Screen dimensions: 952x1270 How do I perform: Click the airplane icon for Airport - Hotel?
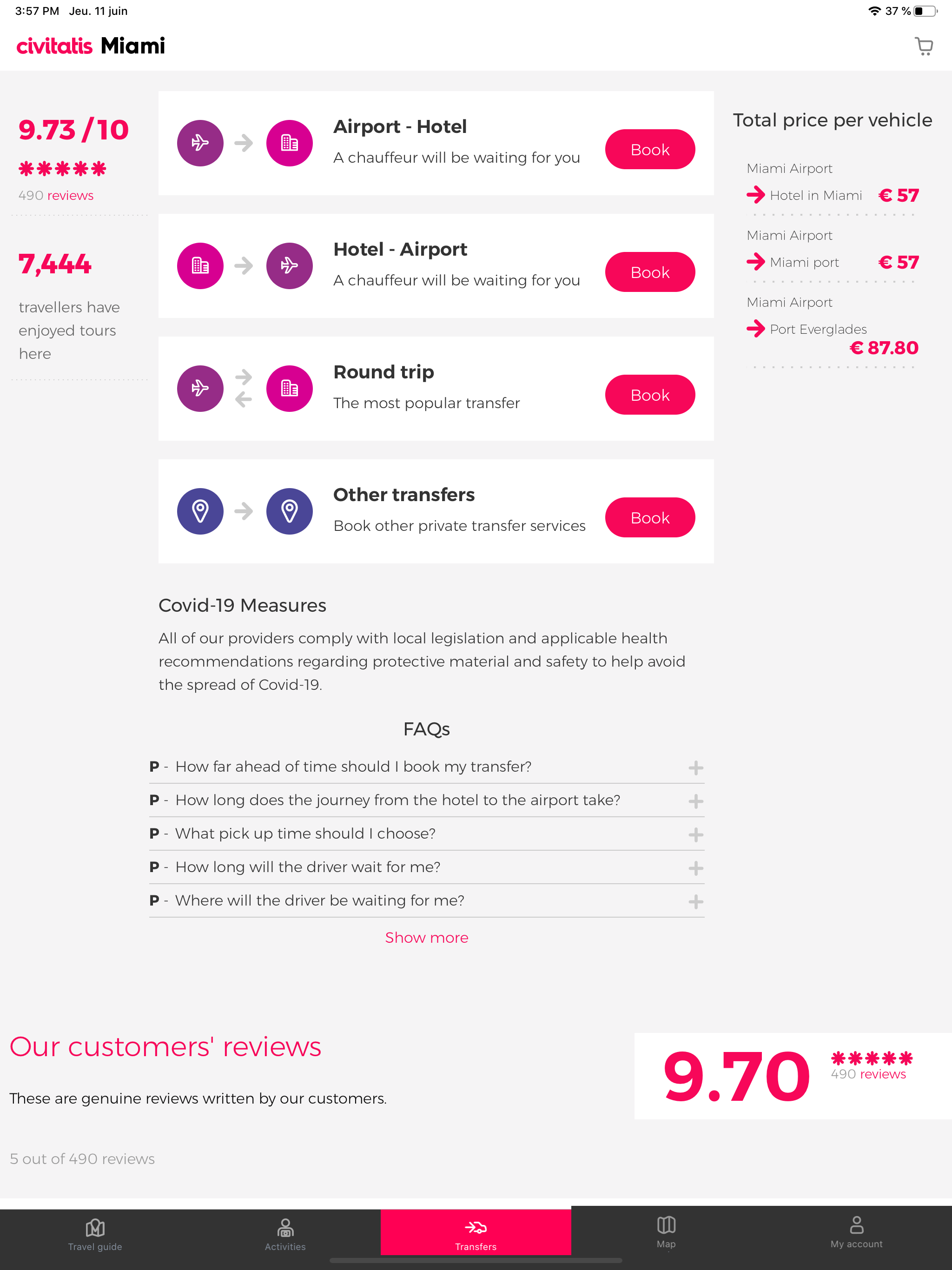click(200, 142)
